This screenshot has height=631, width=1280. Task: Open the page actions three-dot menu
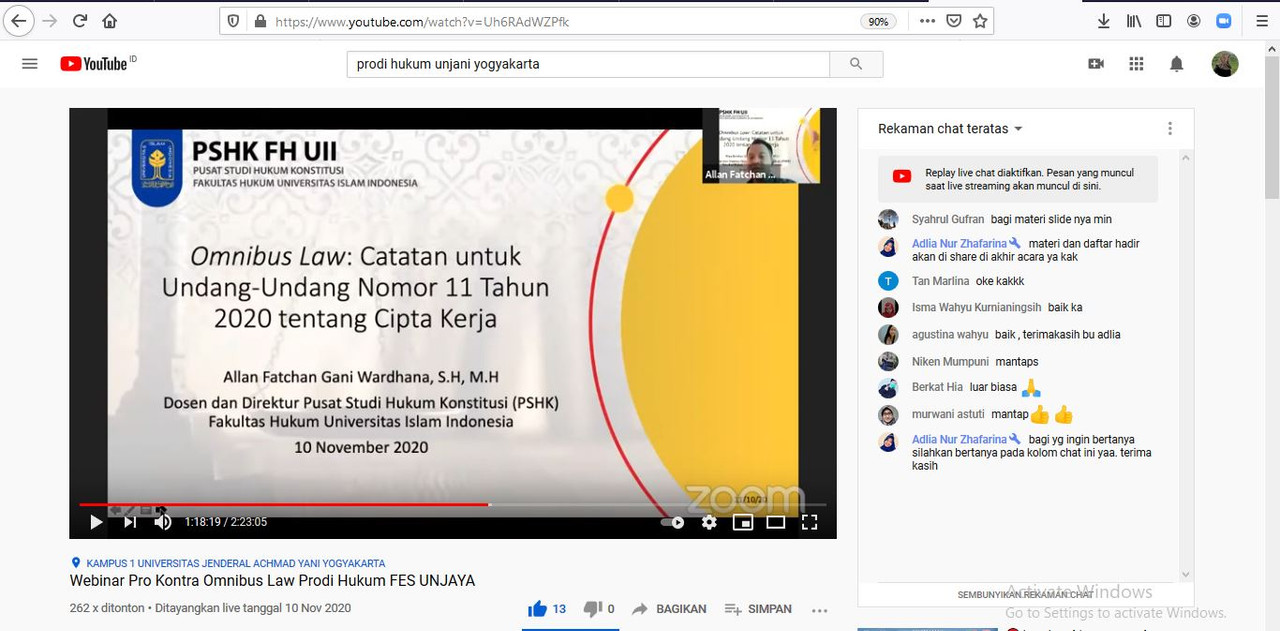point(927,21)
